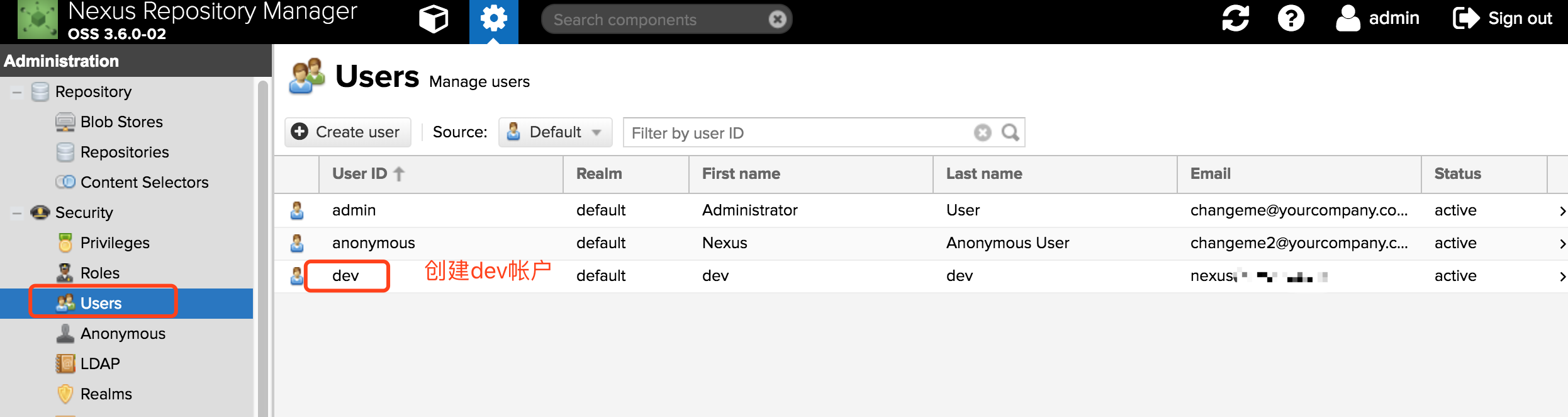Click the Security hat icon
The height and width of the screenshot is (417, 1568).
click(40, 212)
